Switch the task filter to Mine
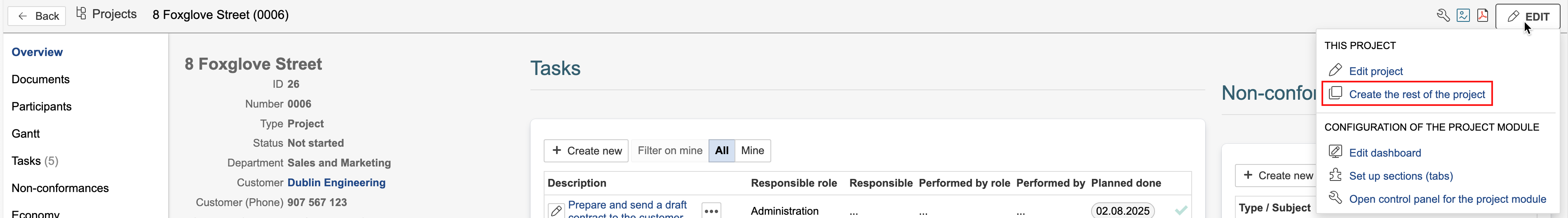The height and width of the screenshot is (218, 1568). tap(752, 150)
